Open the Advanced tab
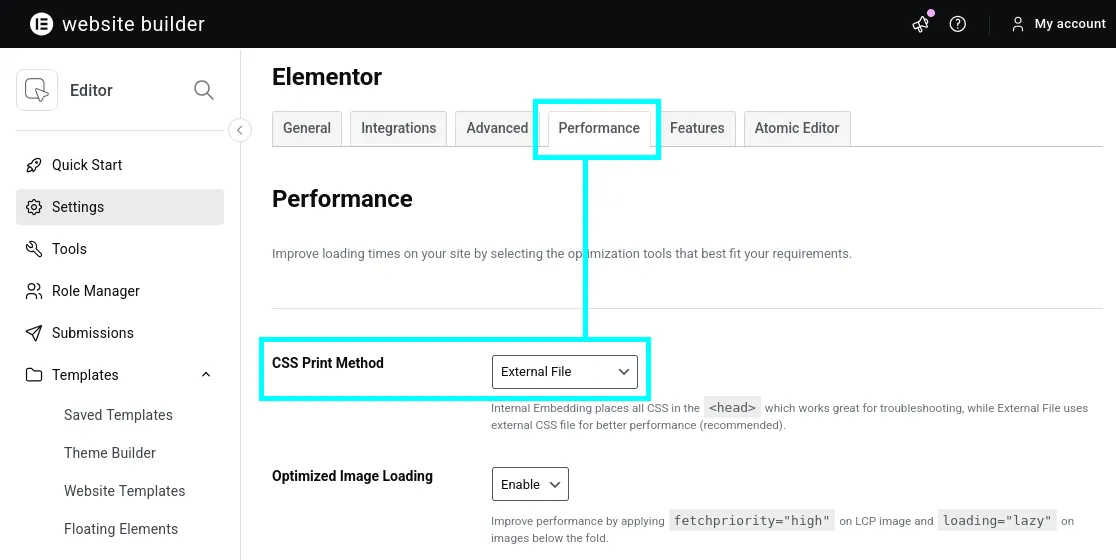The image size is (1116, 560). [x=497, y=128]
